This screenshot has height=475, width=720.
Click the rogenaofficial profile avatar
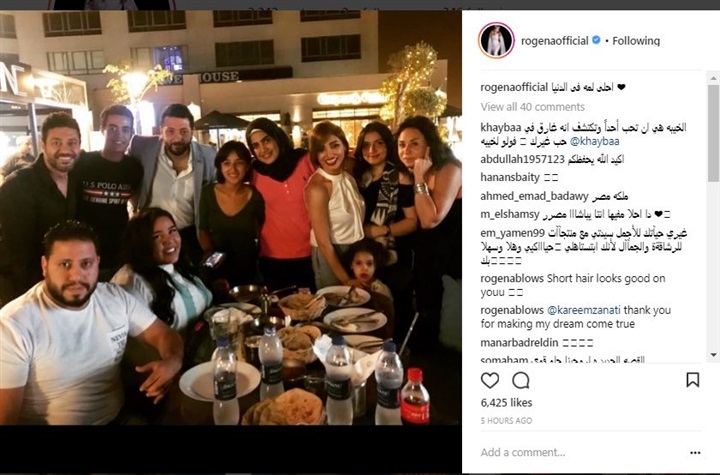tap(496, 40)
